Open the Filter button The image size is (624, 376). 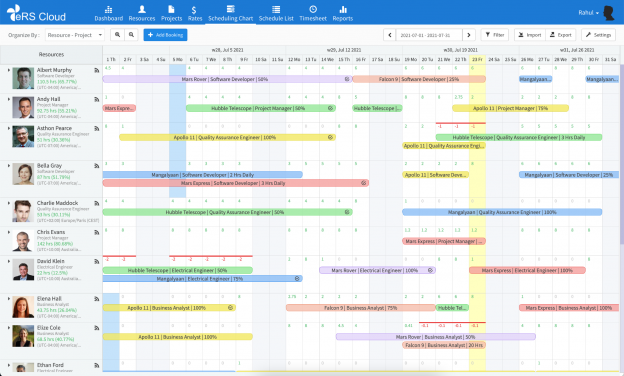(495, 35)
